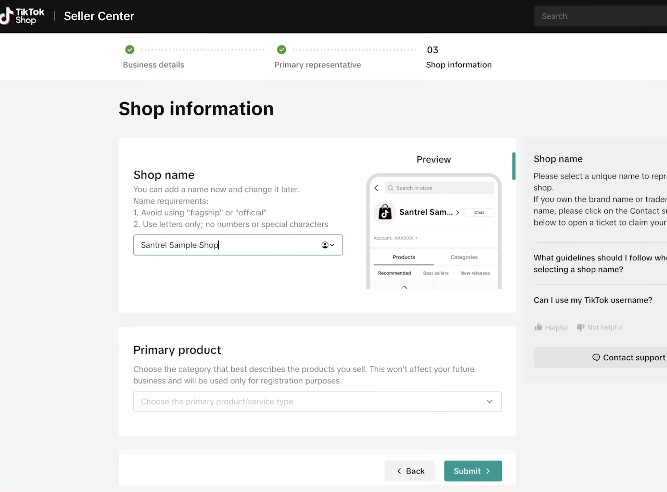This screenshot has width=667, height=492.
Task: Click the Primary representative completed checkmark
Action: click(281, 49)
